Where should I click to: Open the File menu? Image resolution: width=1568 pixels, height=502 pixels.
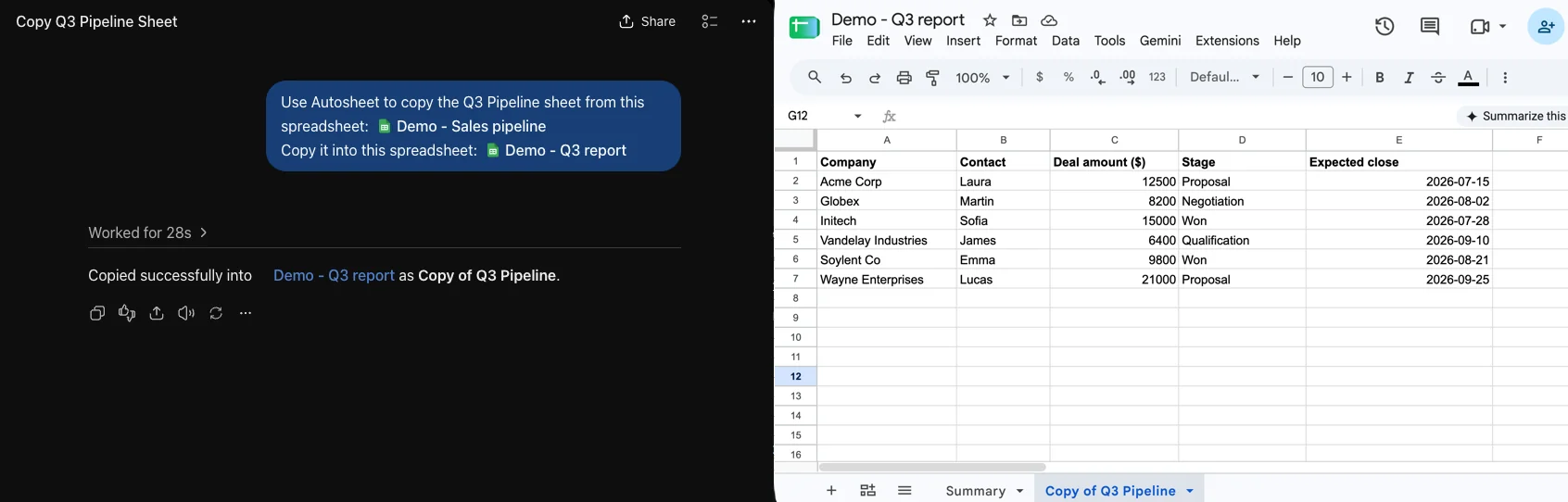tap(842, 41)
